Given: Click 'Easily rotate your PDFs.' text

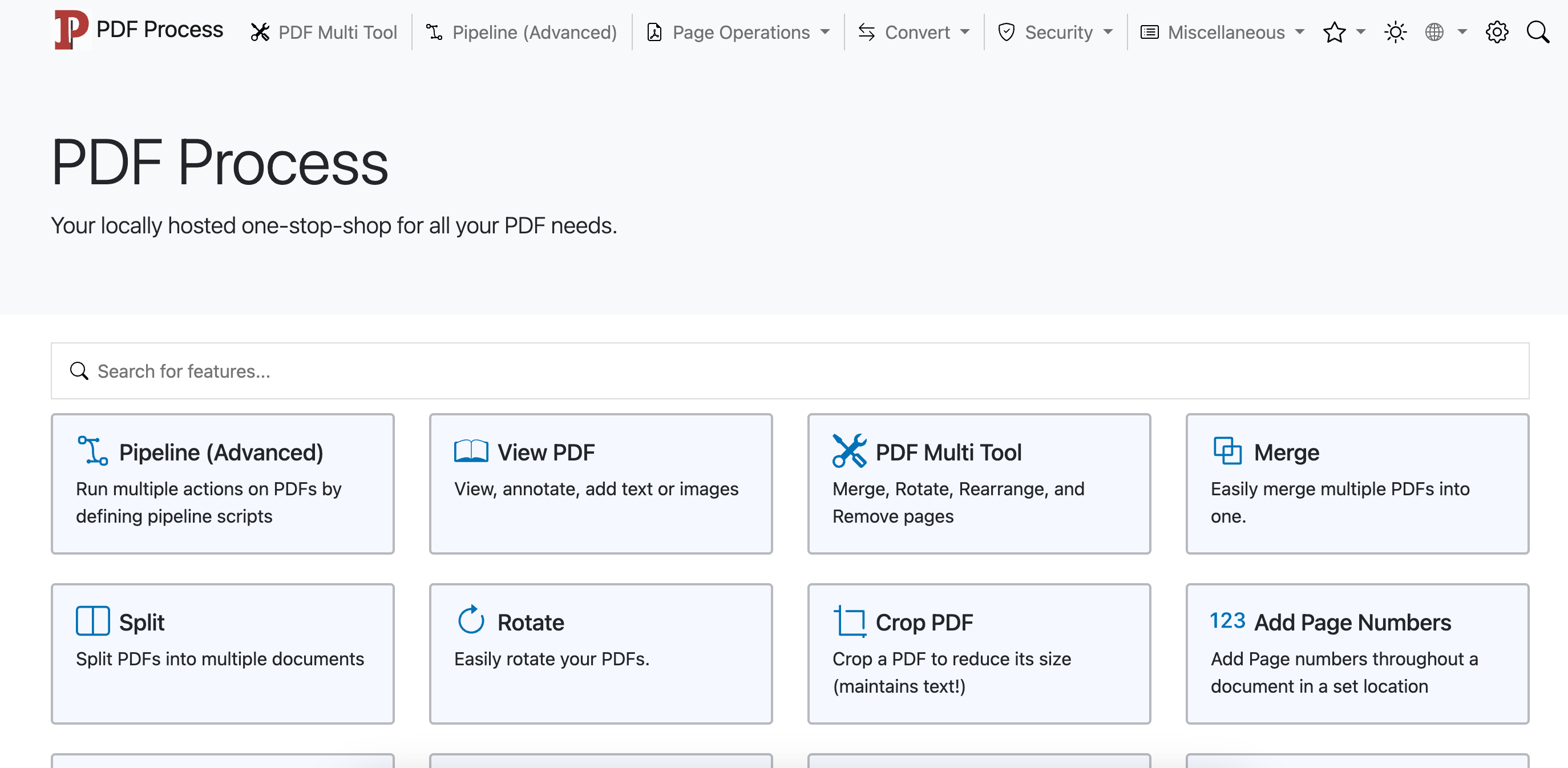Looking at the screenshot, I should 551,658.
